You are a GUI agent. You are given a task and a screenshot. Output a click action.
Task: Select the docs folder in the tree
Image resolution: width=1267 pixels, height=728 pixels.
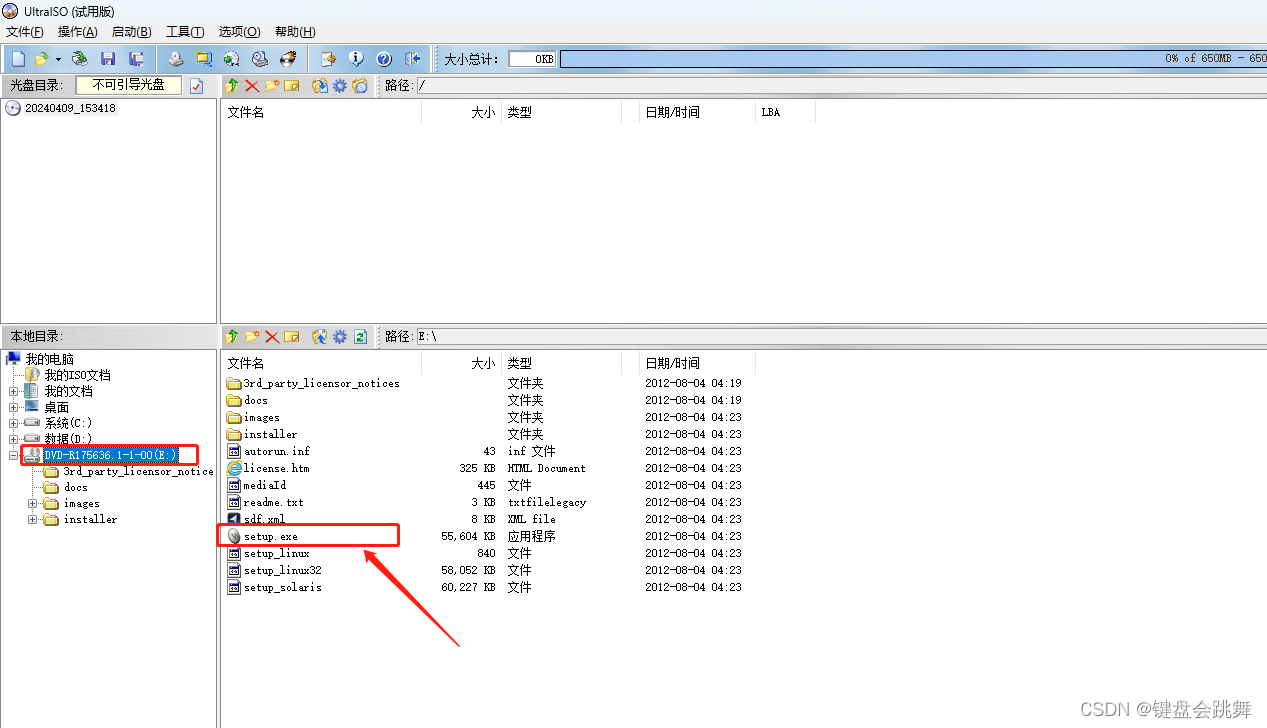[76, 487]
